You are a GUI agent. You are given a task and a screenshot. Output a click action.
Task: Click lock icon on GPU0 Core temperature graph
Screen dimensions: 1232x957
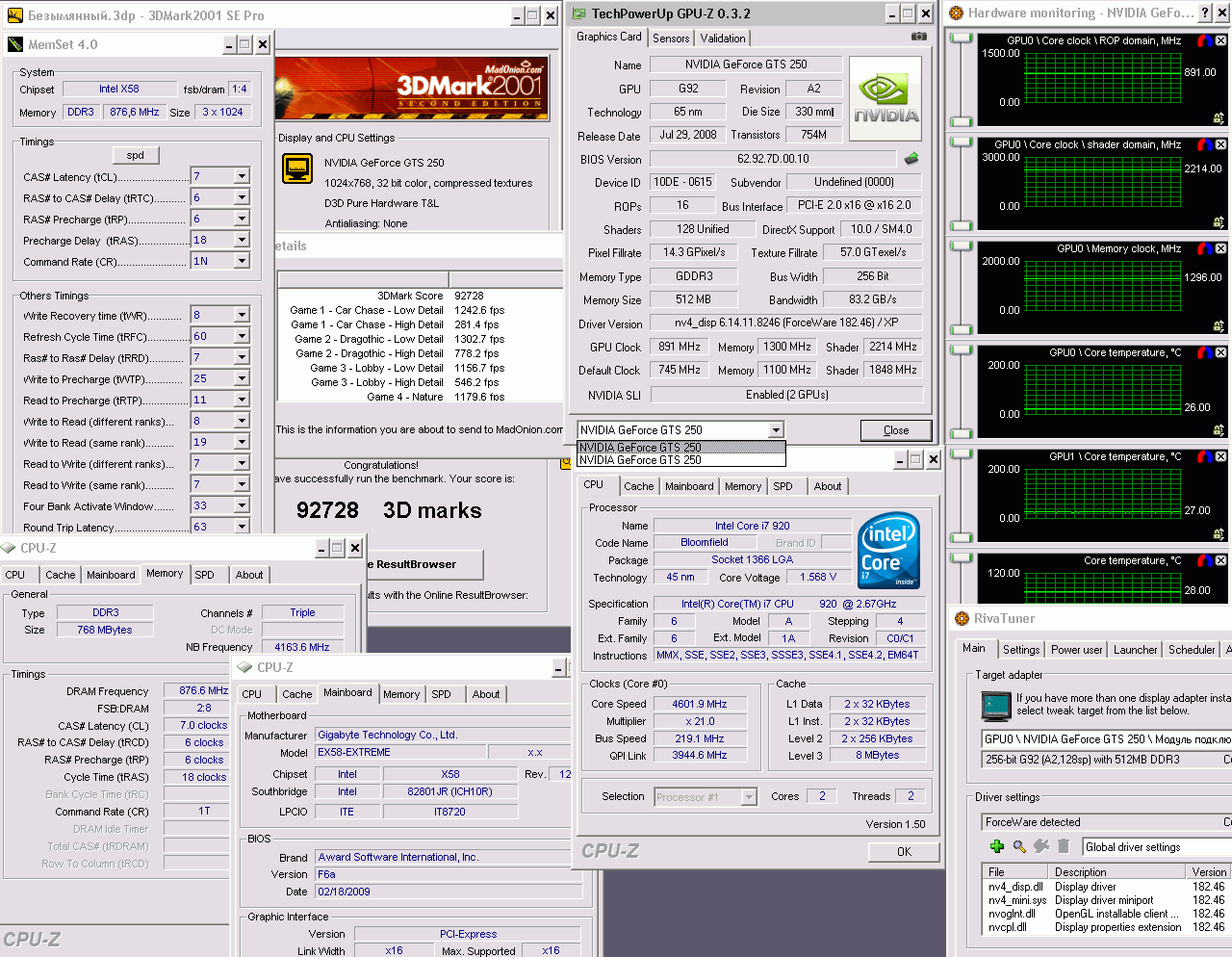click(x=1219, y=430)
